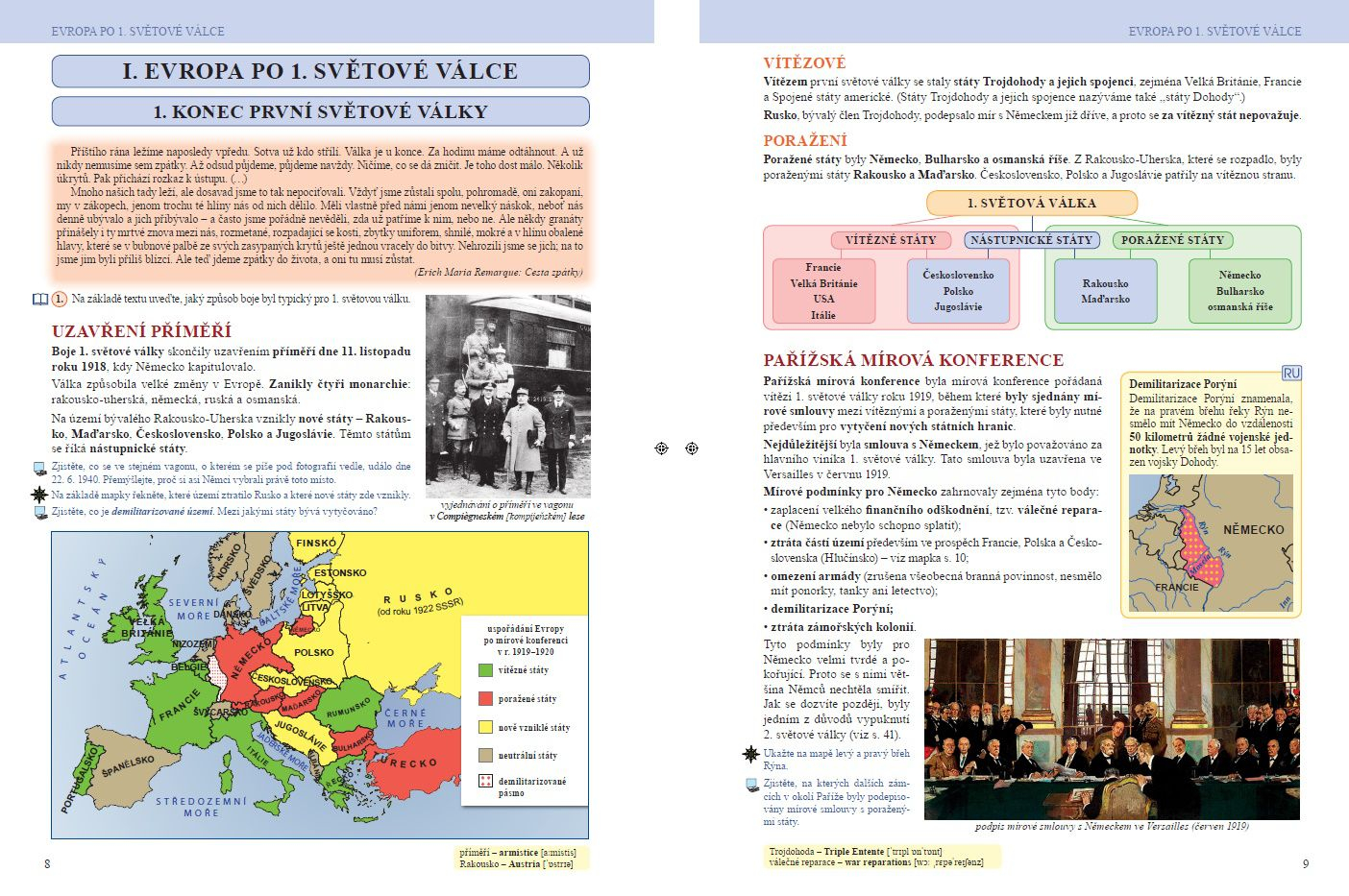Open the Compiègne railway wagon photograph
Image resolution: width=1349 pixels, height=896 pixels.
coord(508,395)
